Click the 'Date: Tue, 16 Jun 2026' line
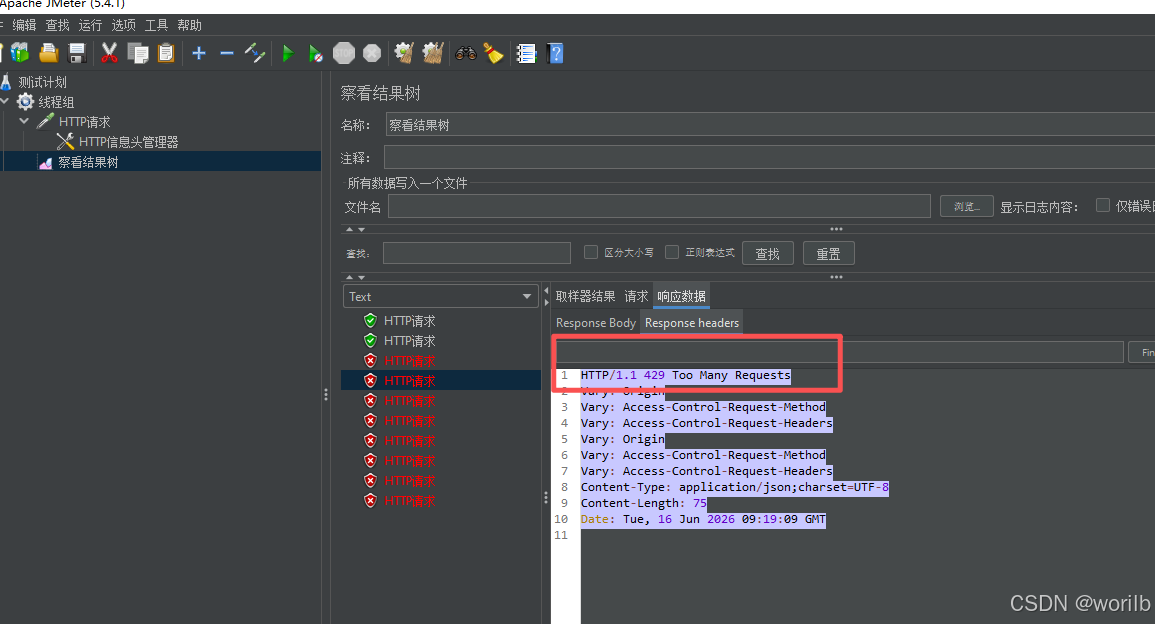This screenshot has height=624, width=1155. [703, 519]
